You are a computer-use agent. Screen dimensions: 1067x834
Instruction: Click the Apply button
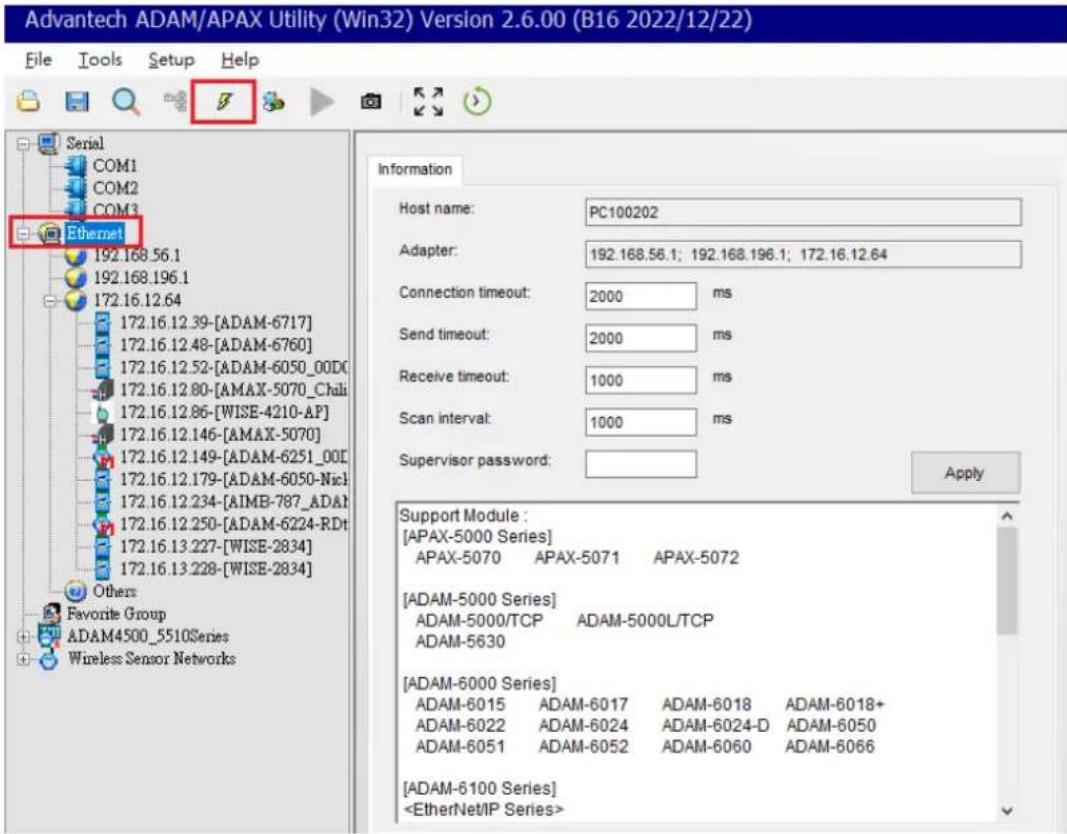(965, 473)
